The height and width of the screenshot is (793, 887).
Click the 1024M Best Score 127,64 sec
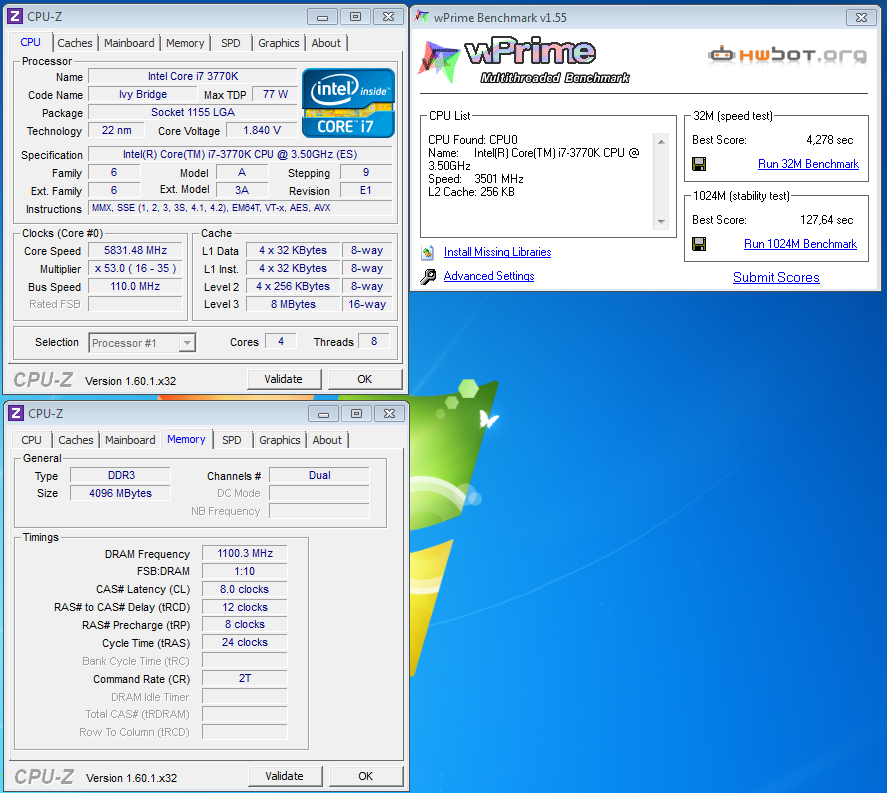tap(826, 219)
